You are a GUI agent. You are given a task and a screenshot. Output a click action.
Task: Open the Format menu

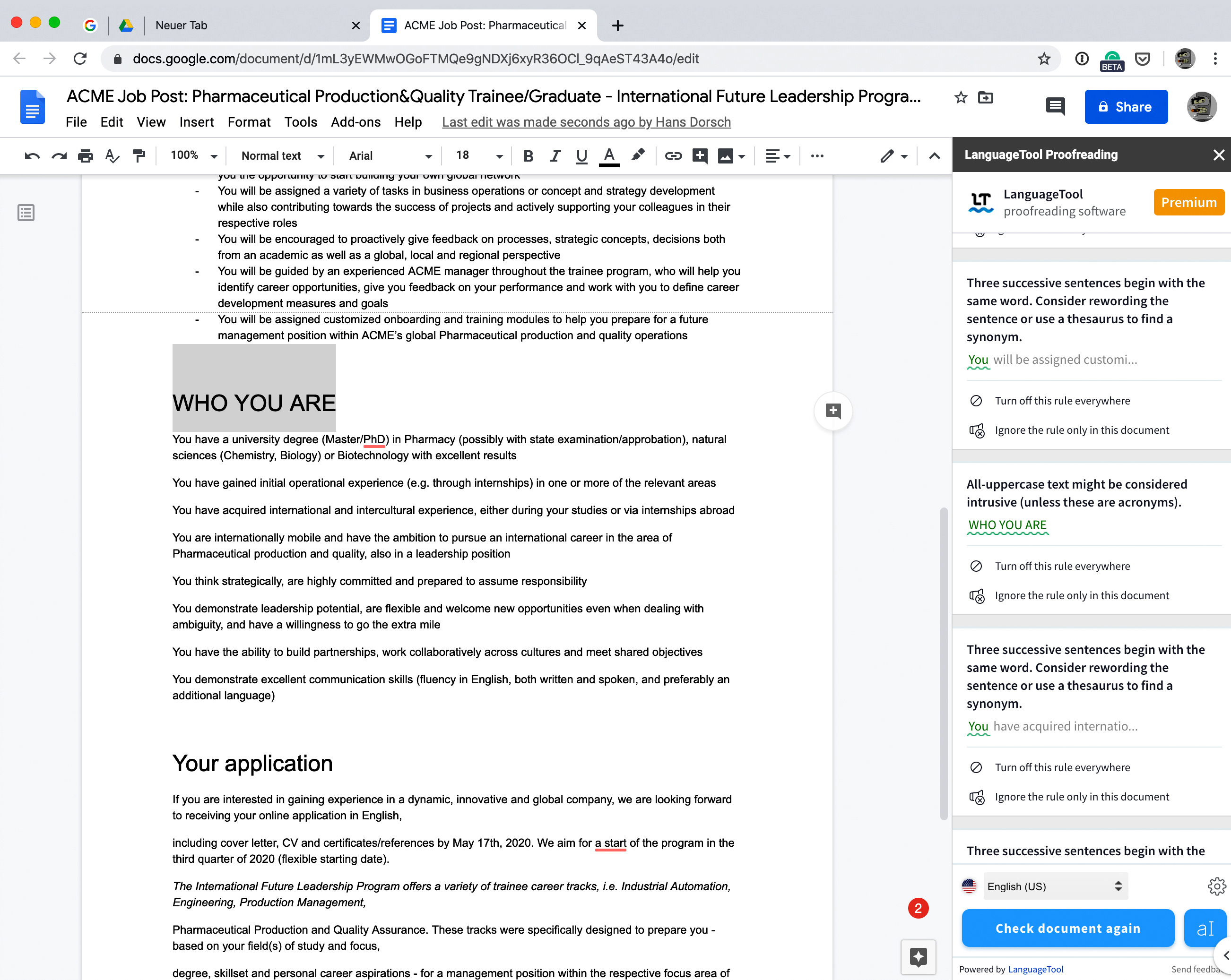(x=249, y=122)
